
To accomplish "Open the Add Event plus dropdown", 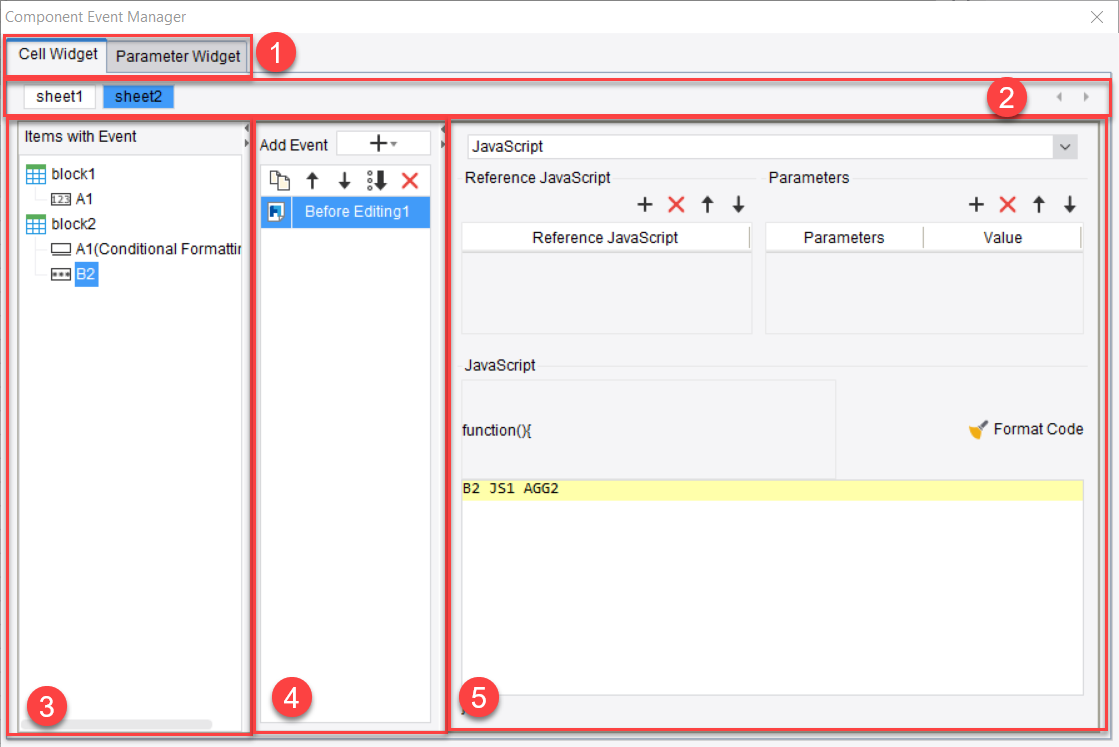I will (383, 143).
